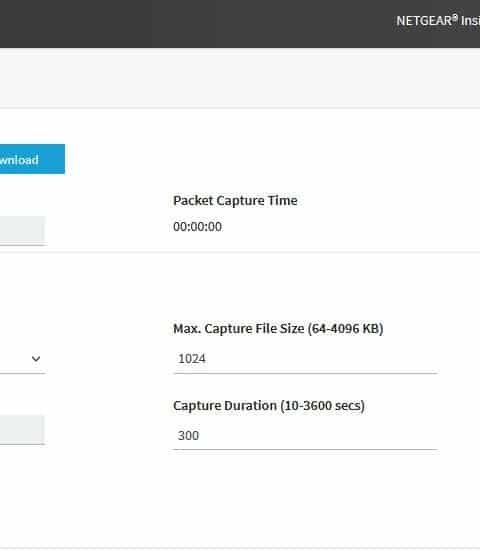
Task: Select the 1024 file size value
Action: [x=192, y=359]
